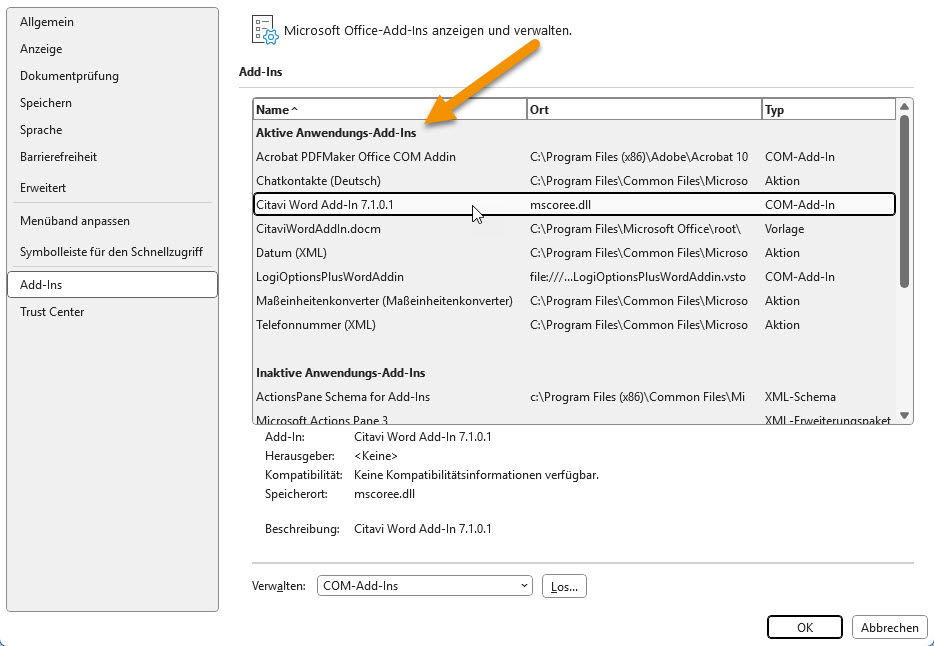Go to Speichern settings
Viewport: 934px width, 646px height.
click(46, 103)
